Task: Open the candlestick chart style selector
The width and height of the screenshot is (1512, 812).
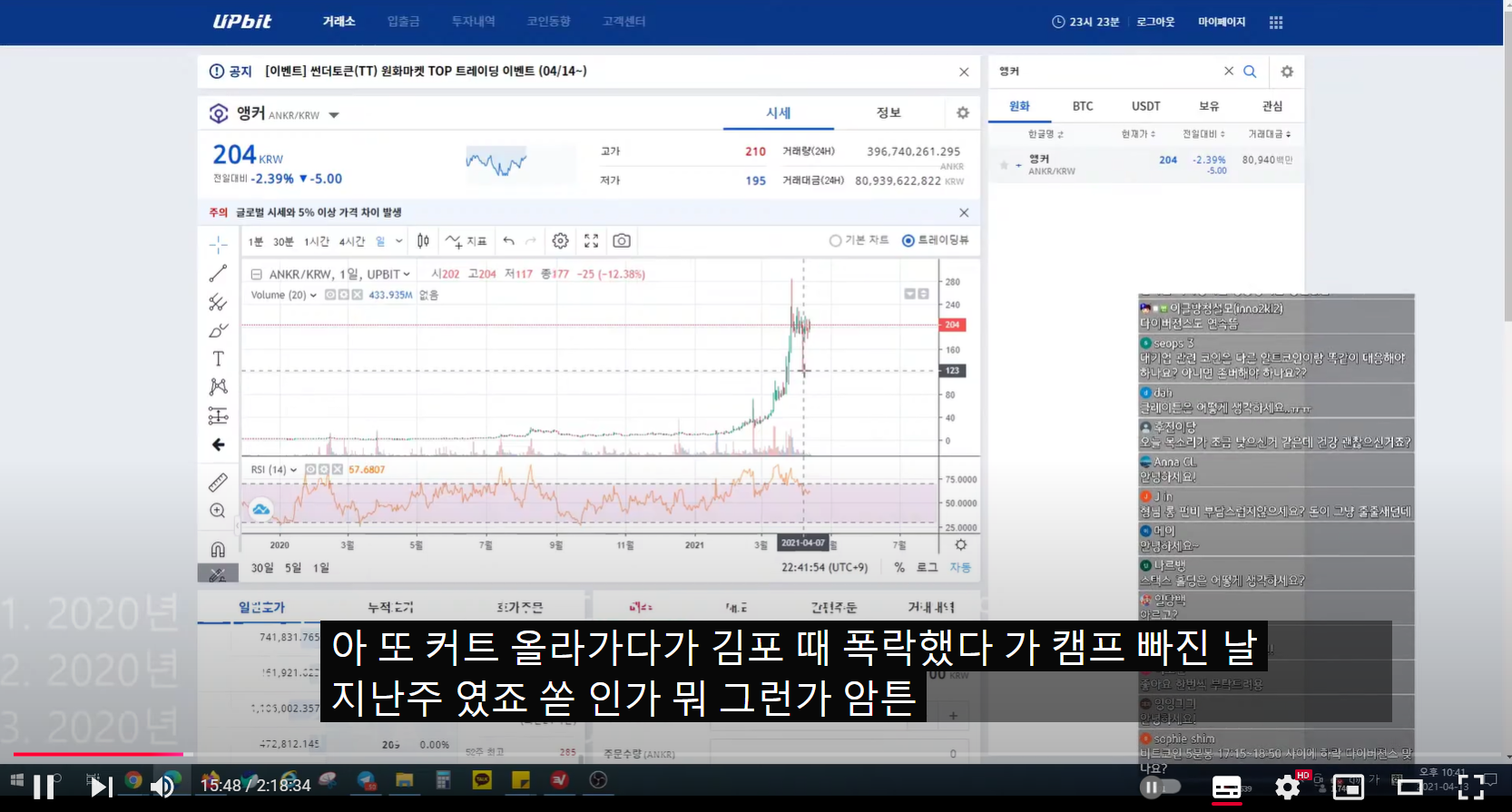Action: (423, 240)
